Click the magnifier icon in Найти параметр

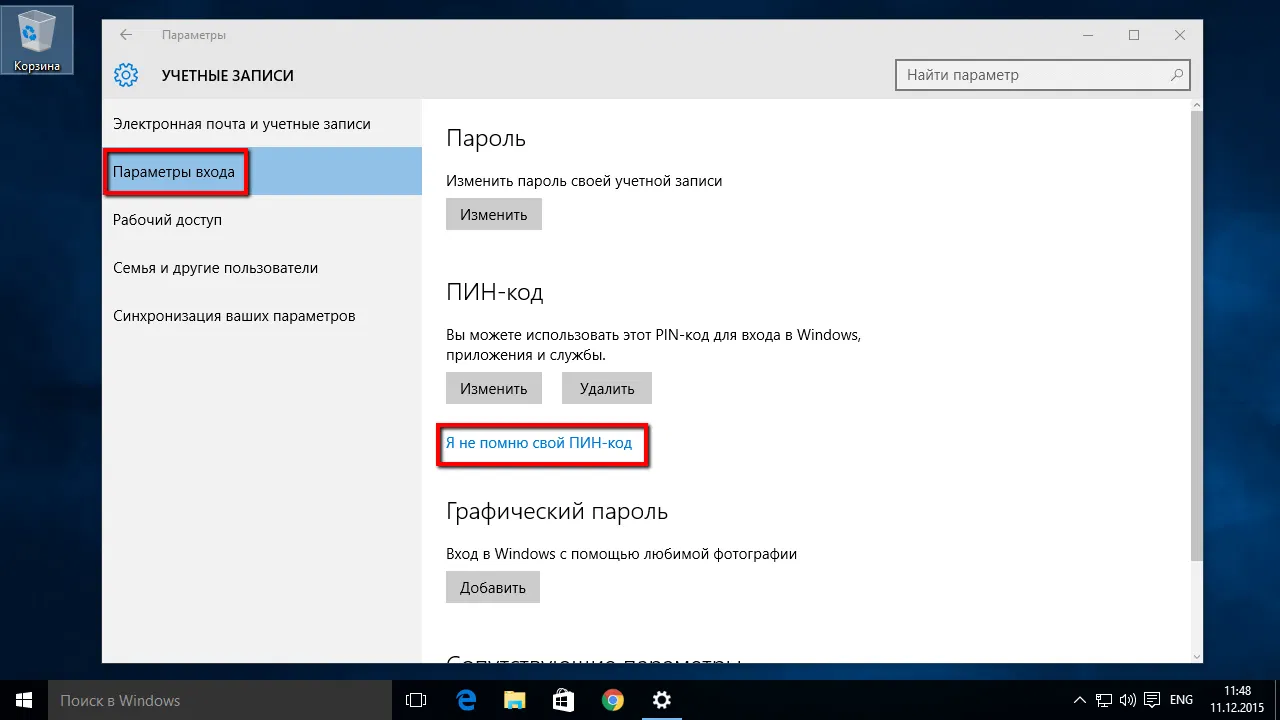click(1177, 75)
